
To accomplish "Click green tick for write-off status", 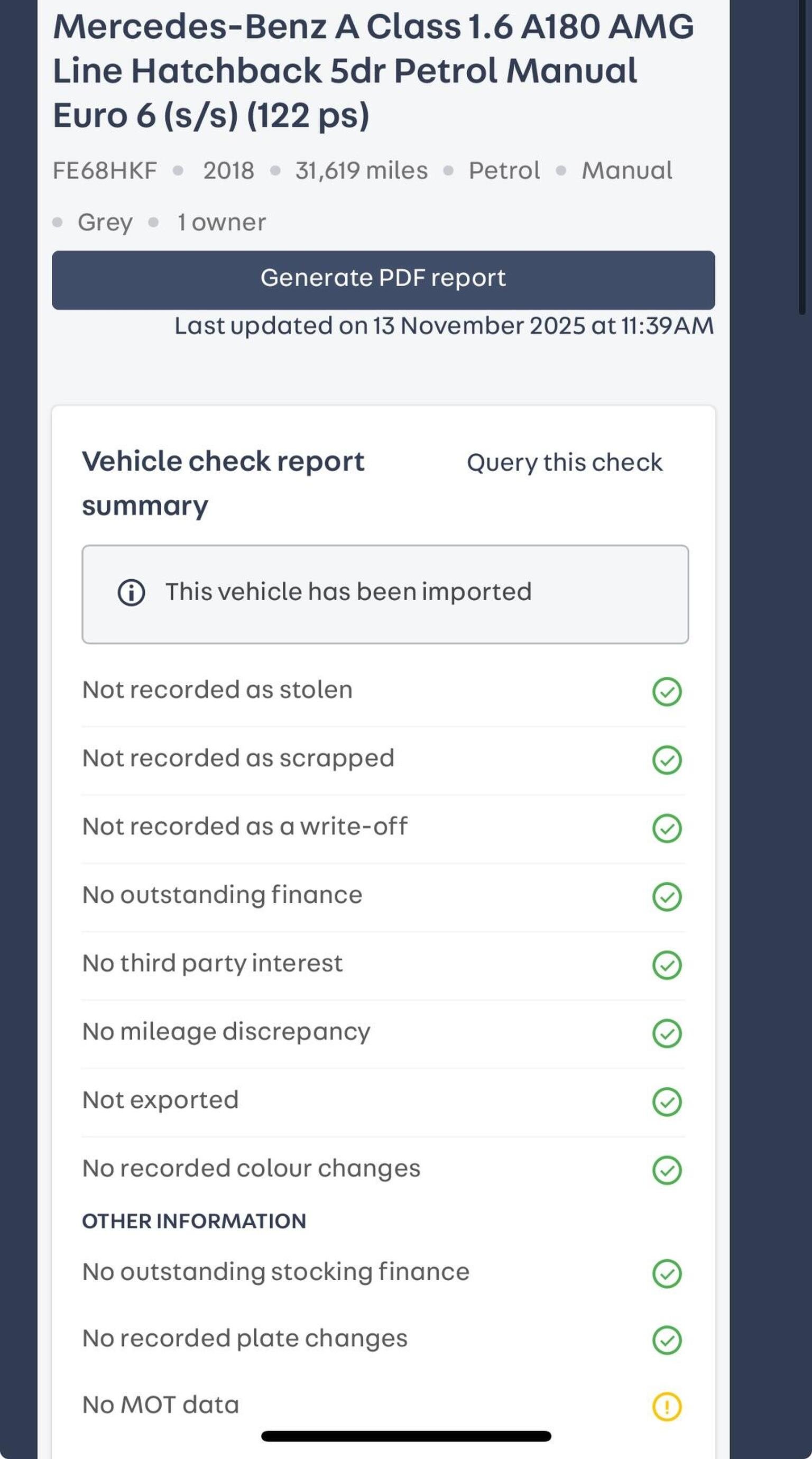I will (667, 828).
